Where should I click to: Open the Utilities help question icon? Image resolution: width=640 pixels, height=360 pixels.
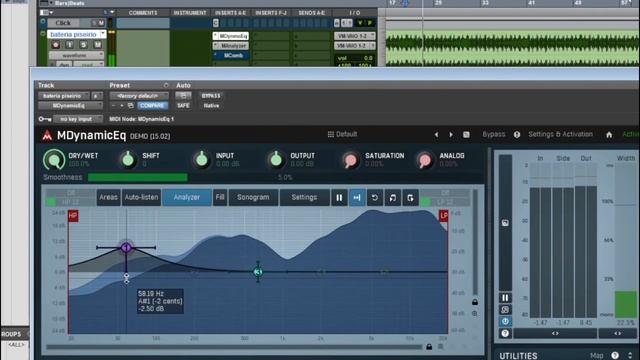(615, 356)
